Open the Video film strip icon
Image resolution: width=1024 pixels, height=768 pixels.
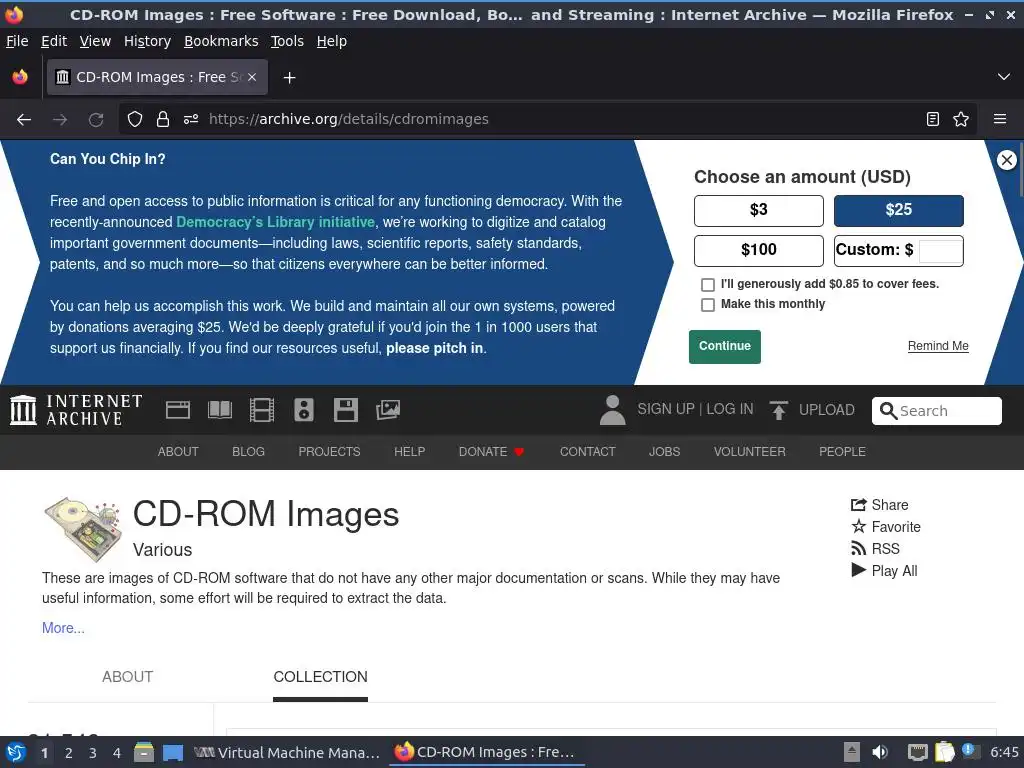click(261, 410)
